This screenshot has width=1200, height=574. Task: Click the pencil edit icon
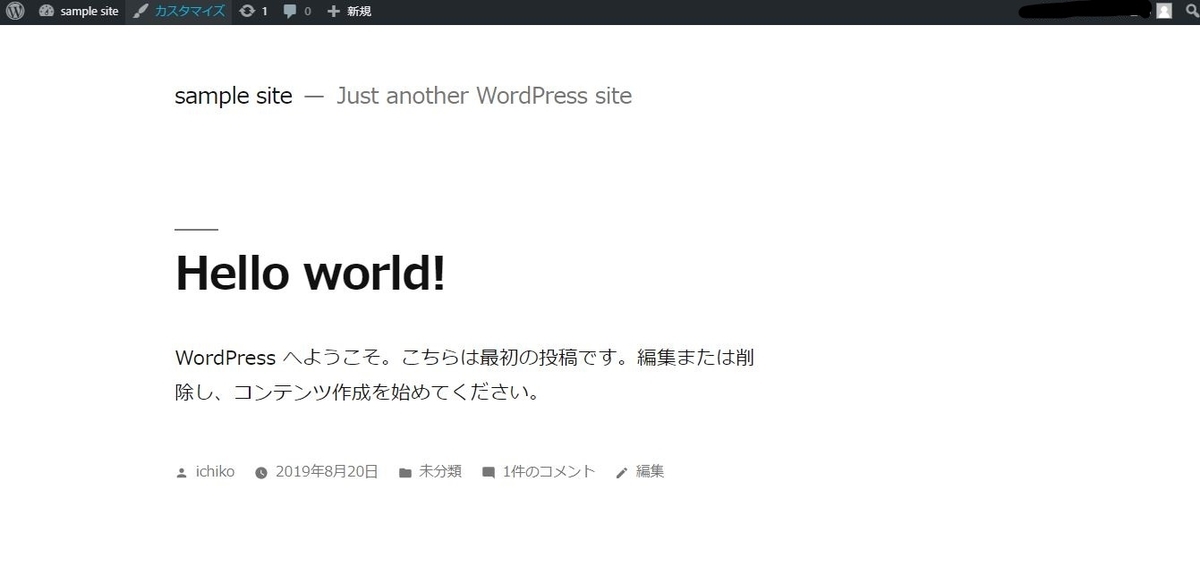(621, 473)
